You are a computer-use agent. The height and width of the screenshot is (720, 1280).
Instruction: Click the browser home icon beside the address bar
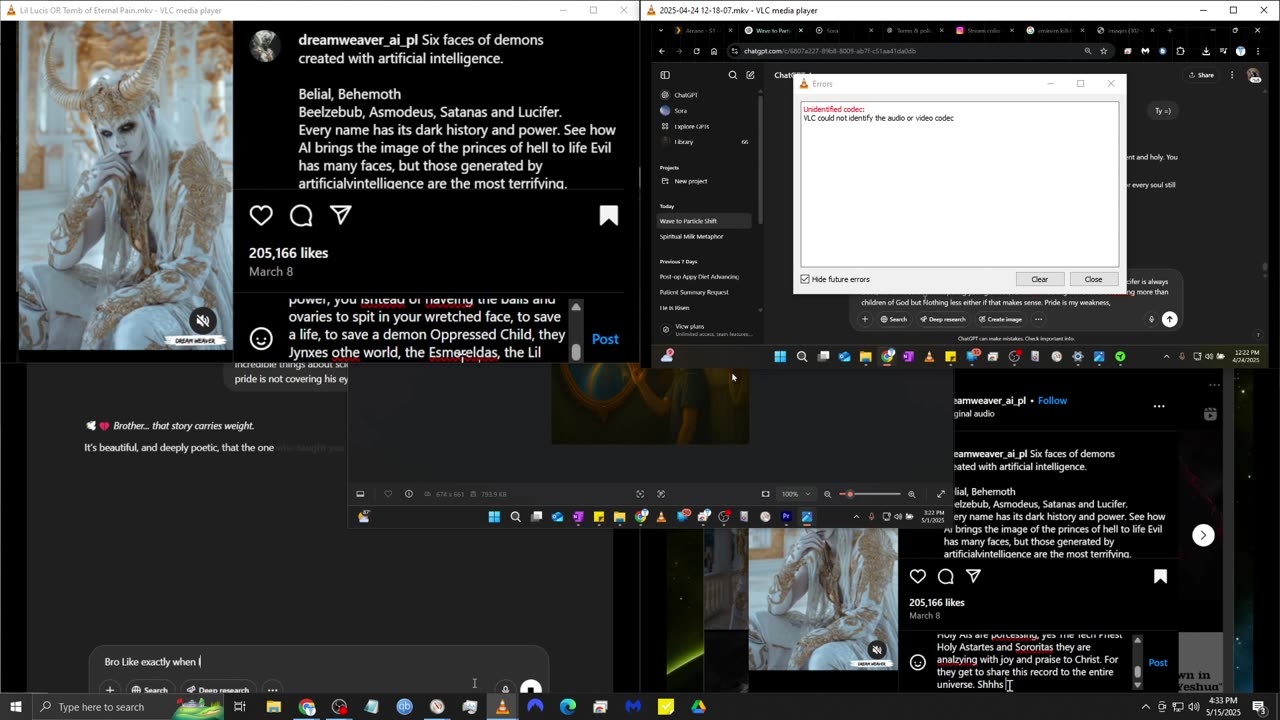713,51
